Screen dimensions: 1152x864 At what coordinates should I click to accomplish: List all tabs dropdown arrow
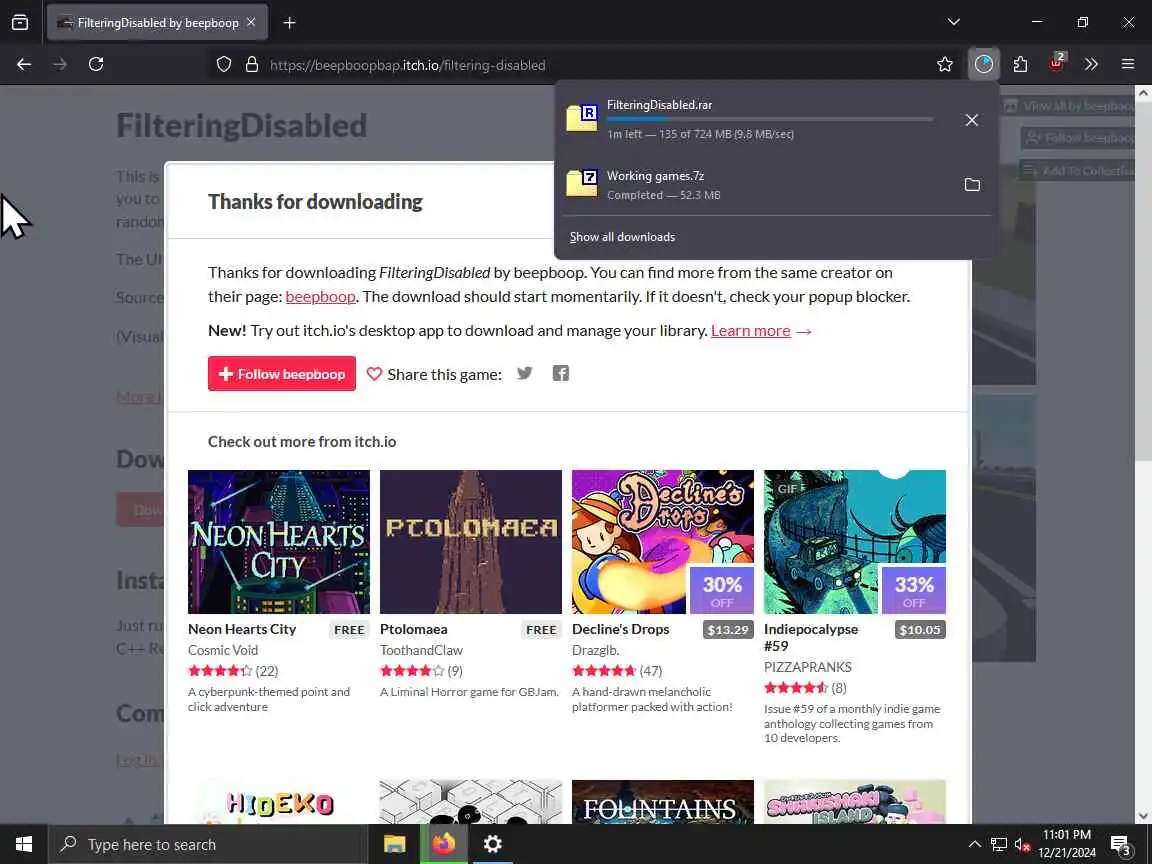point(954,22)
